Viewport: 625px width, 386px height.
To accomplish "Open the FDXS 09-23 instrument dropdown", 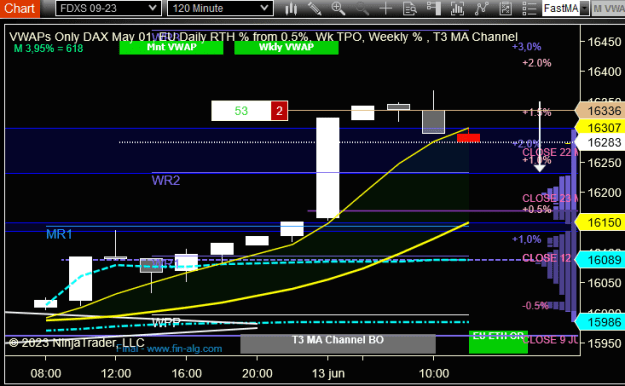I will [x=108, y=8].
